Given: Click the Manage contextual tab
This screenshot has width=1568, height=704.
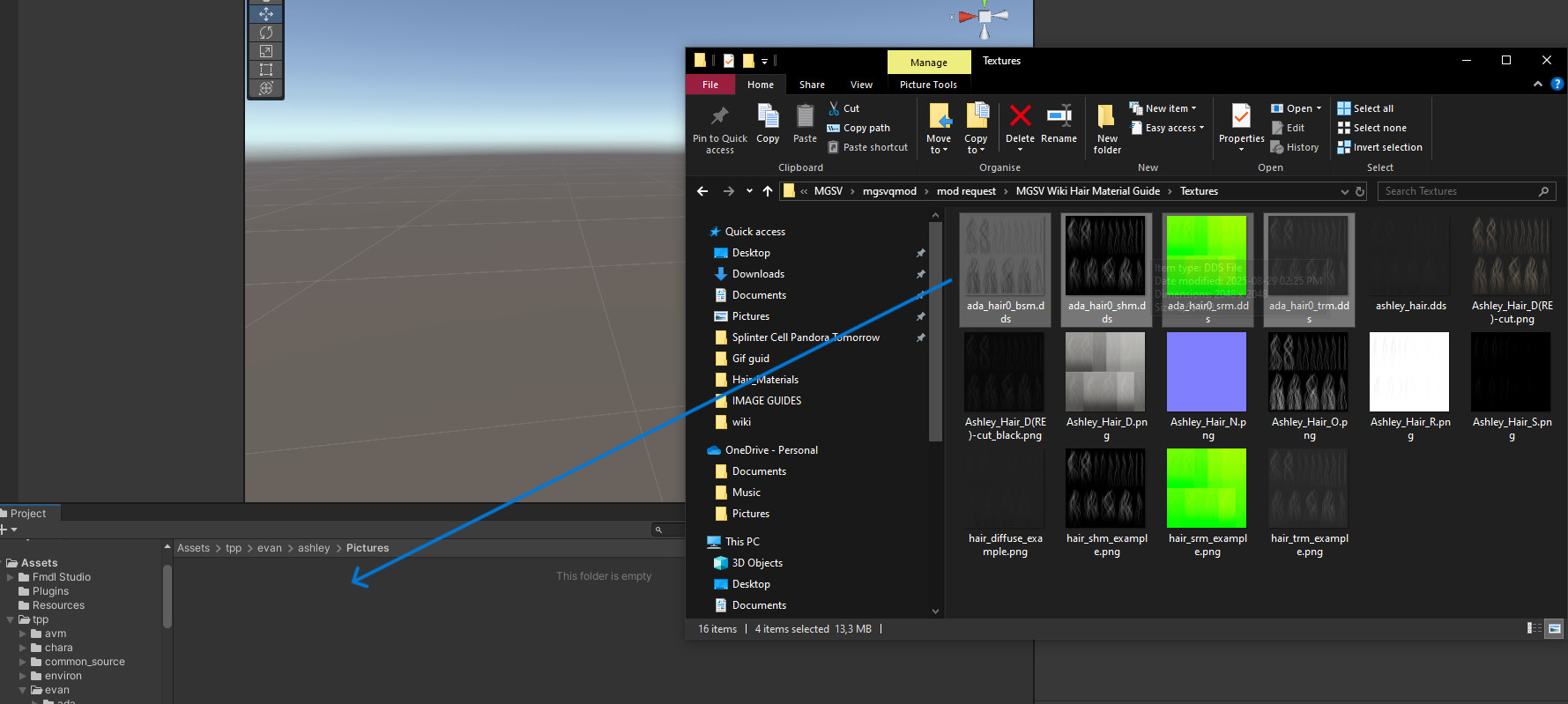Looking at the screenshot, I should (x=929, y=62).
